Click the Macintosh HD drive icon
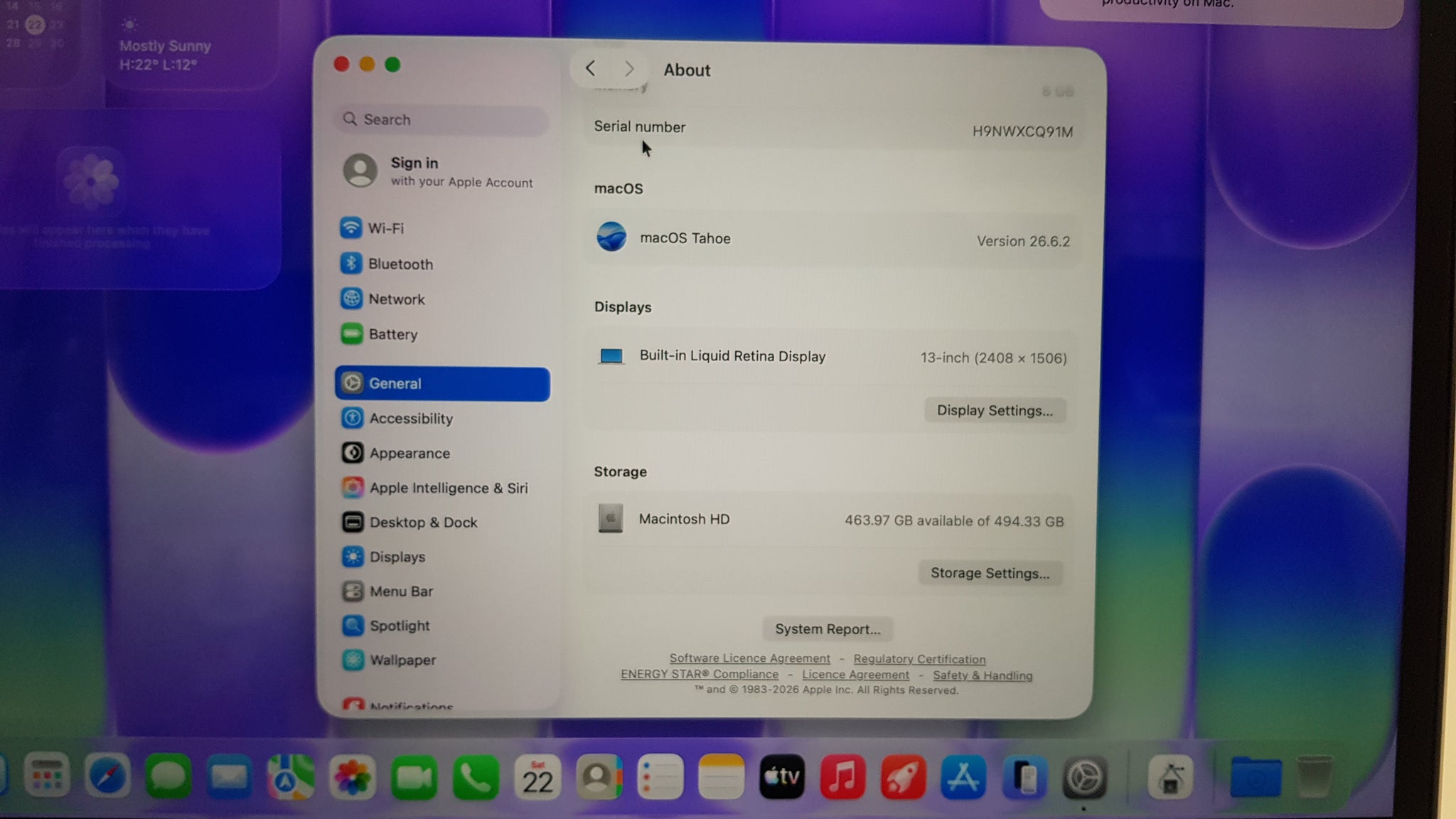The image size is (1456, 819). [610, 518]
